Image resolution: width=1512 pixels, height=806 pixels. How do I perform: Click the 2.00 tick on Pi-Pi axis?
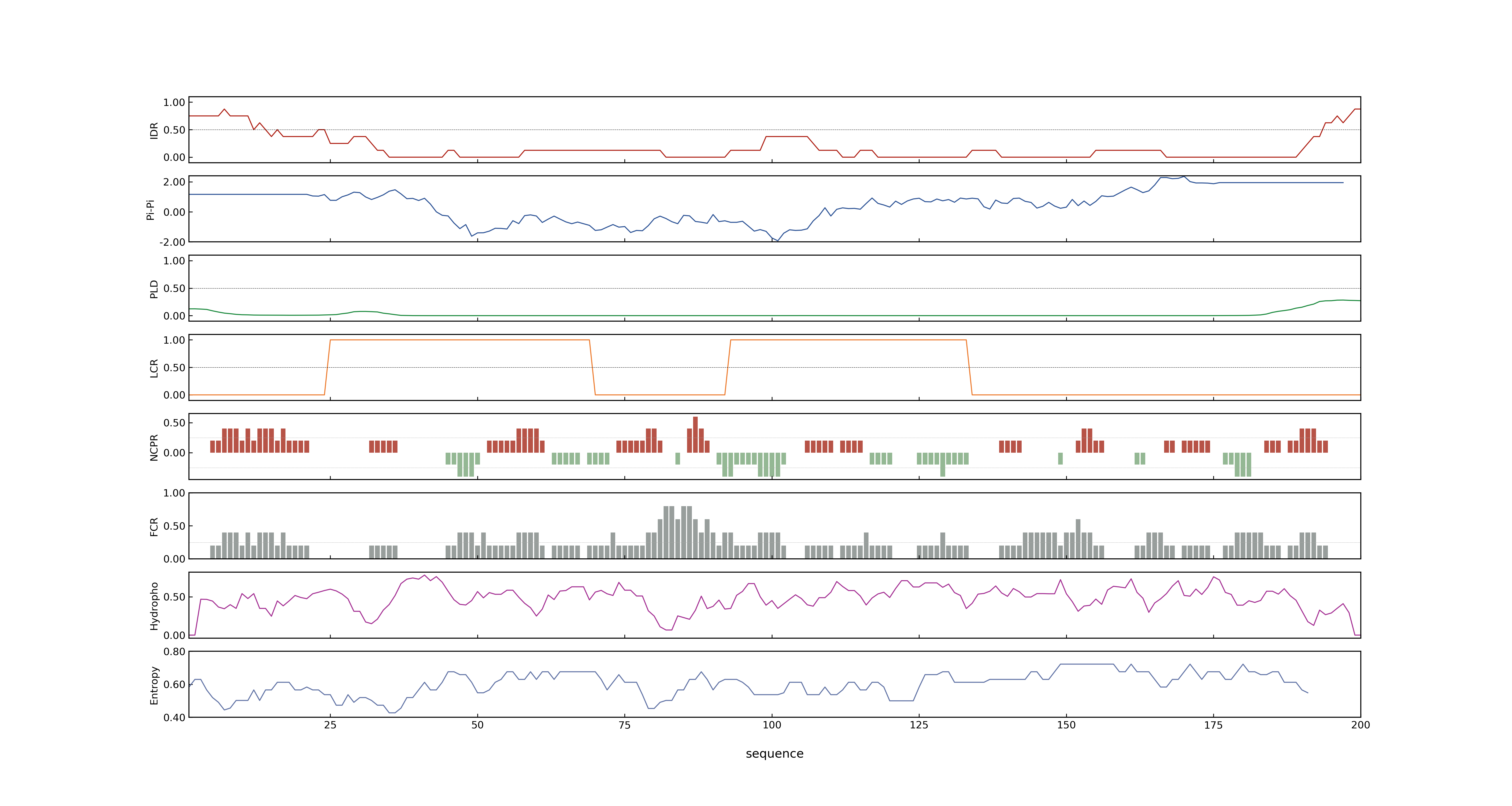[x=174, y=182]
